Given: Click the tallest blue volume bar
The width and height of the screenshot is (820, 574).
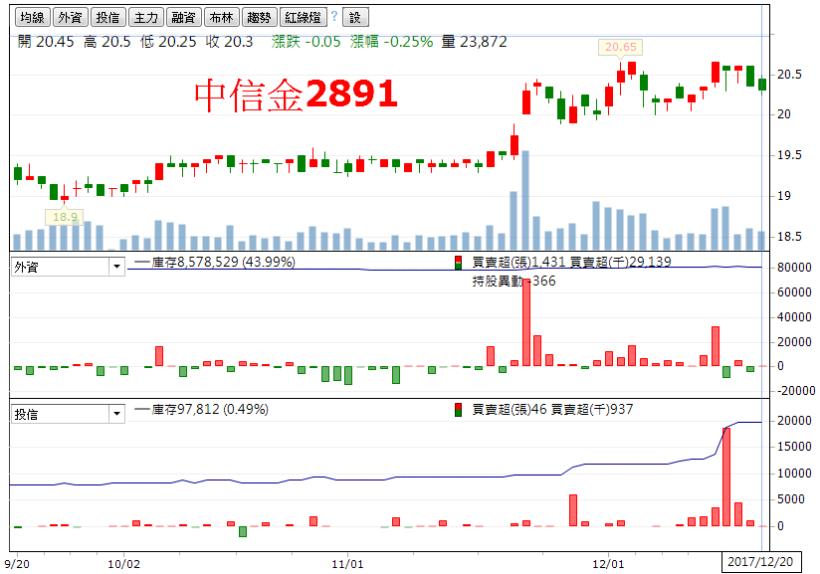Looking at the screenshot, I should 525,200.
